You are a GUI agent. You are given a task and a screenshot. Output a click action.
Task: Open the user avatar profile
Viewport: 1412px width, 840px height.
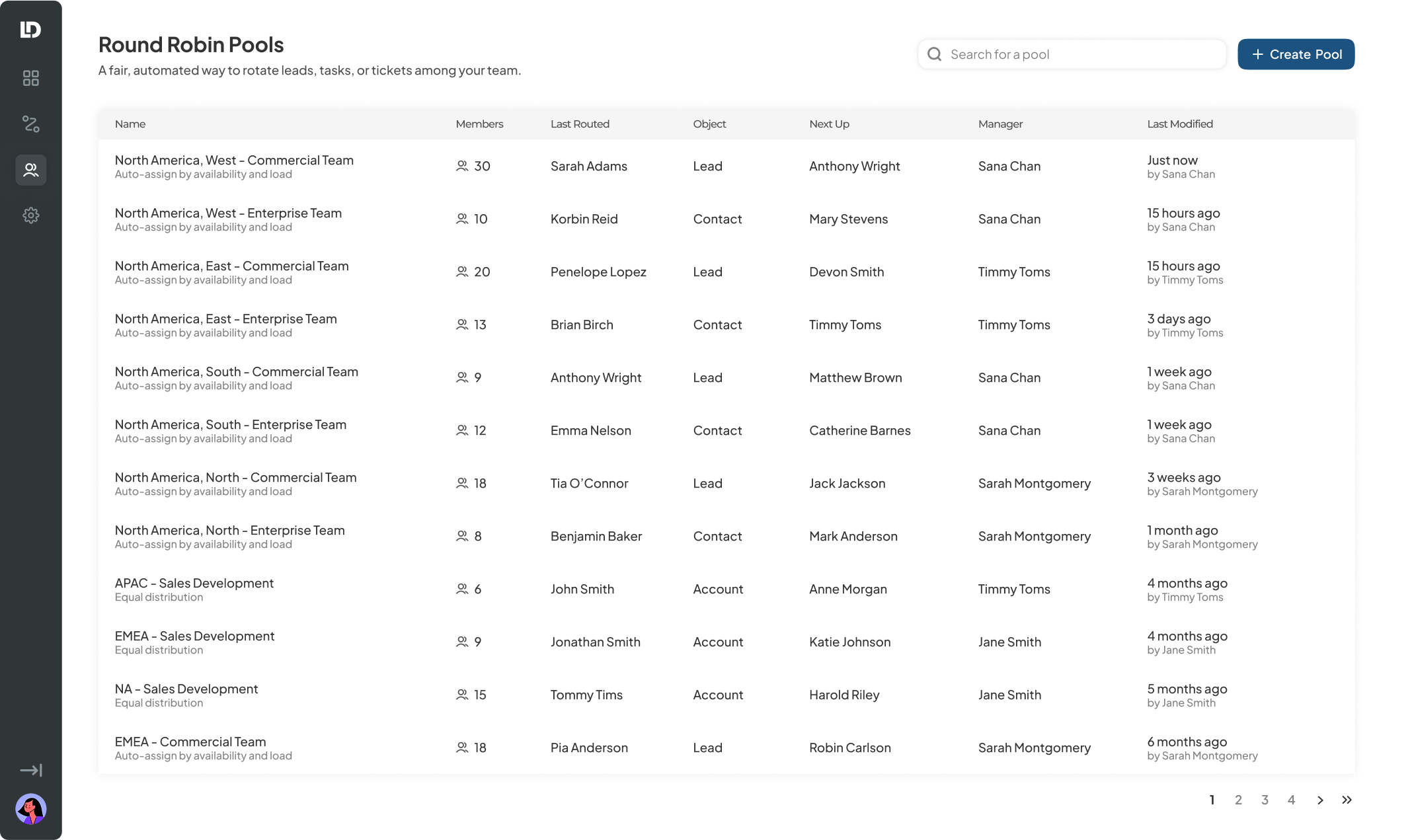coord(30,809)
